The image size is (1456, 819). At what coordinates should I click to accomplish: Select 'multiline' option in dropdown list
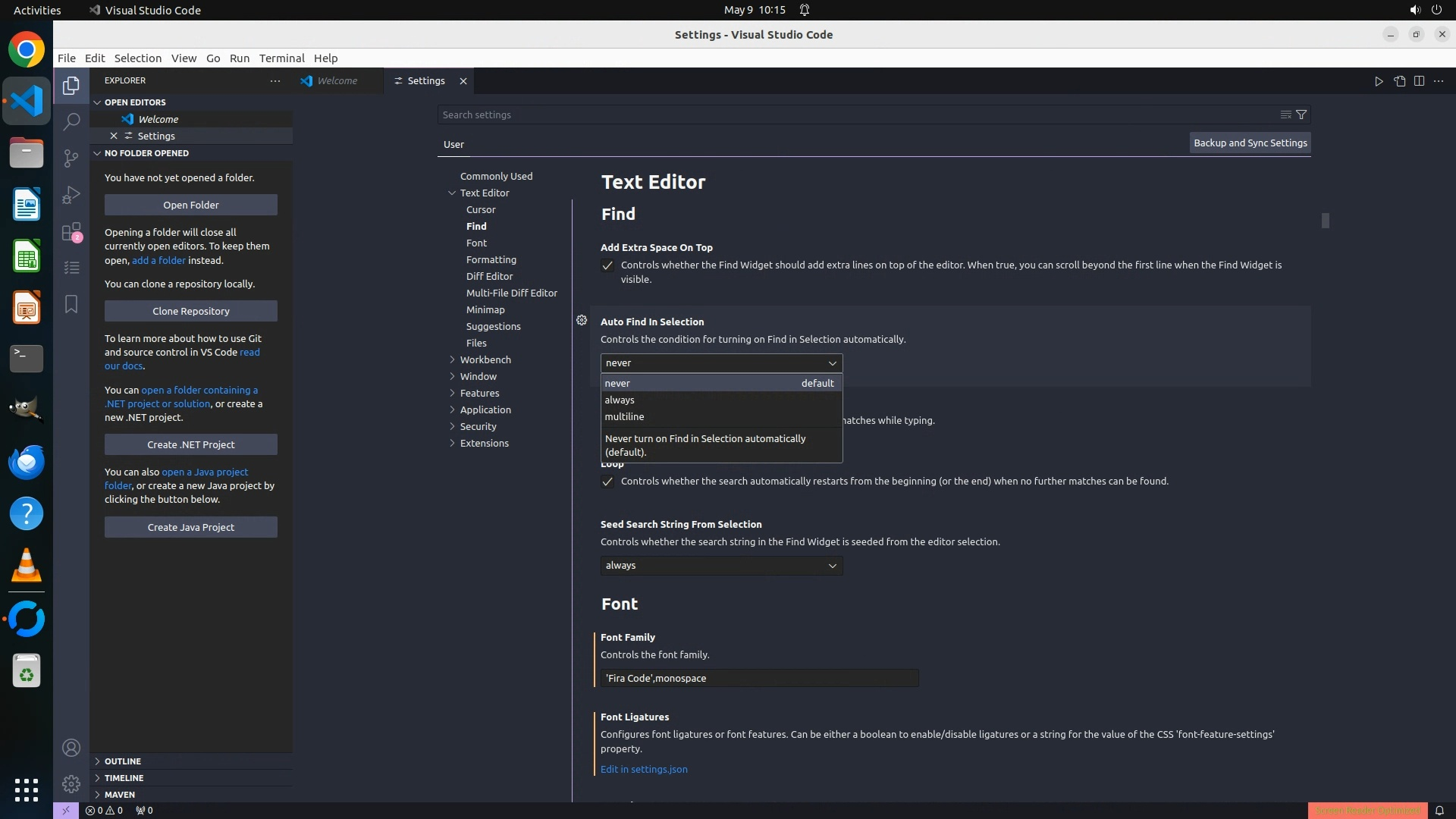tap(624, 416)
